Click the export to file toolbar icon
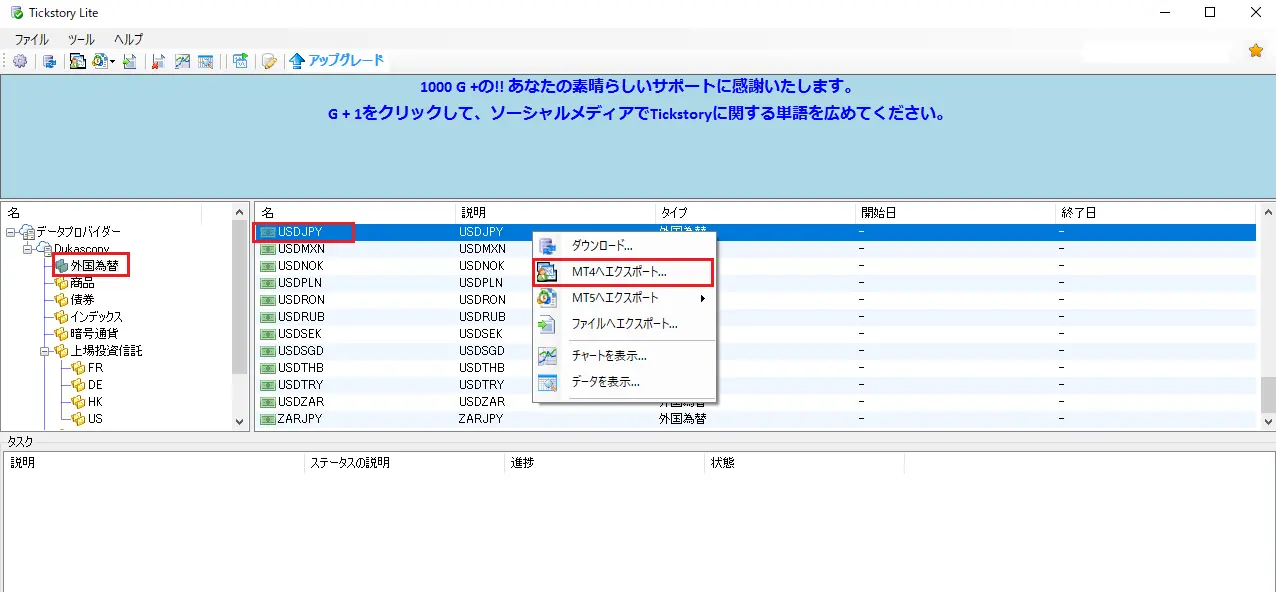Viewport: 1276px width, 592px height. click(x=129, y=61)
